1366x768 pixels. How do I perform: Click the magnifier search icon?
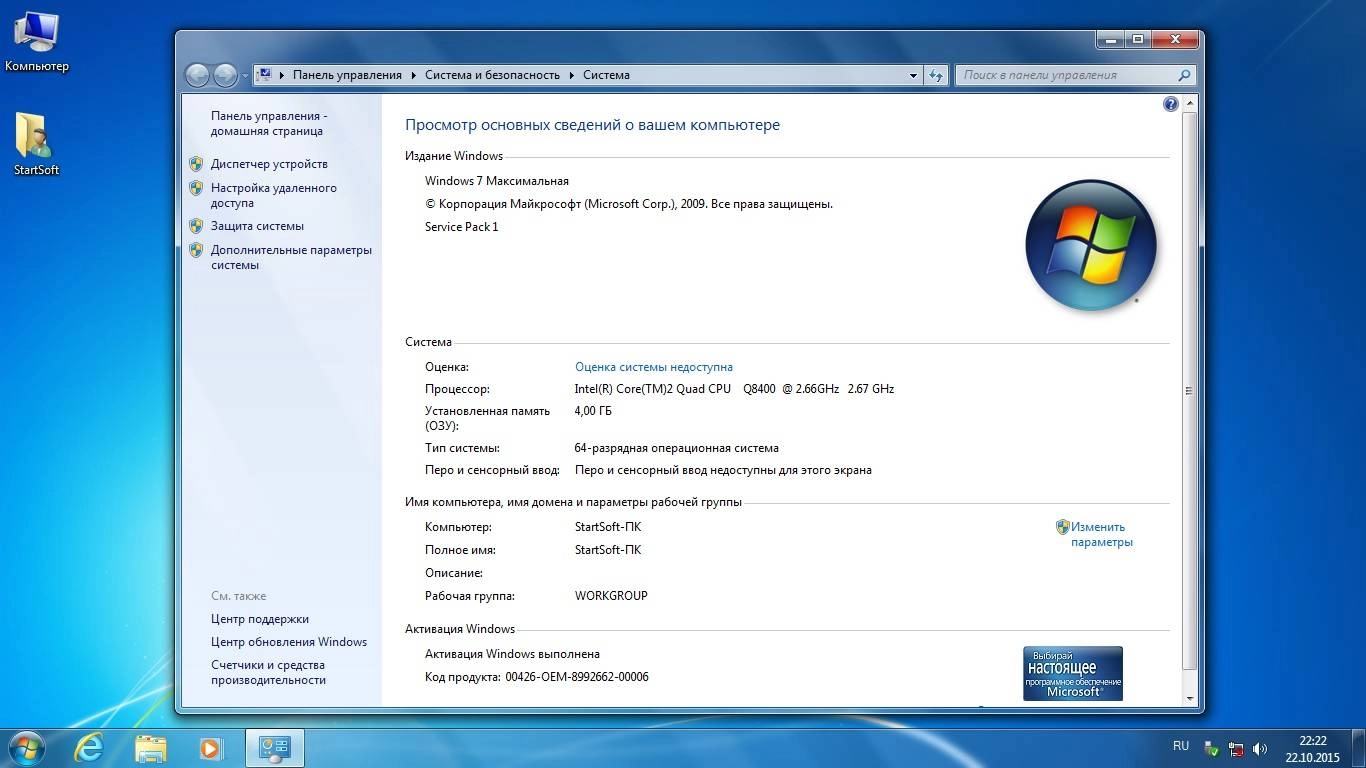(1184, 75)
